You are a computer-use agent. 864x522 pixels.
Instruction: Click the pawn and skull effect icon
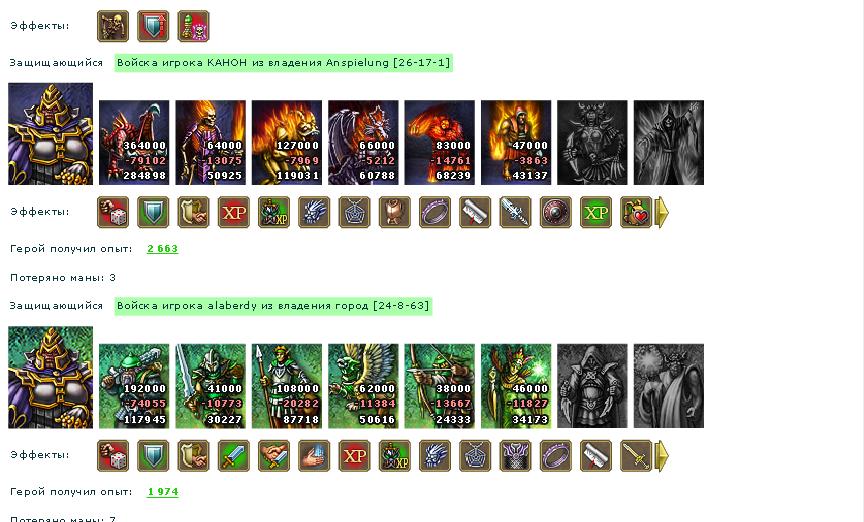click(193, 26)
